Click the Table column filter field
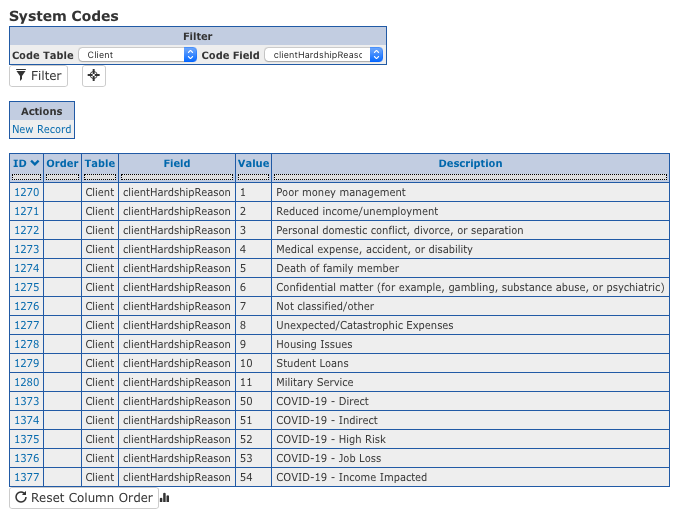 point(100,177)
